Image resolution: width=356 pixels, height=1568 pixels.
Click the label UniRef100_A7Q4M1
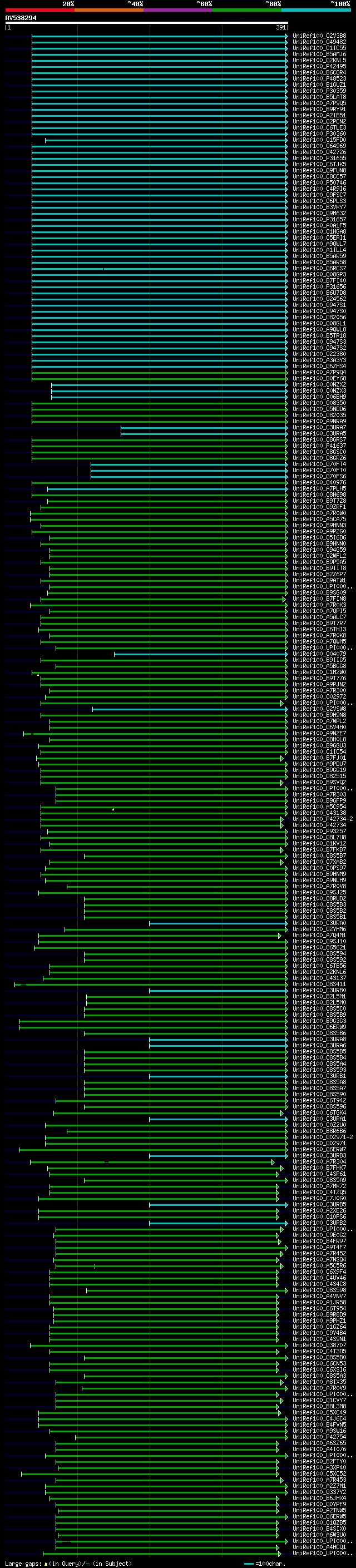click(x=319, y=935)
